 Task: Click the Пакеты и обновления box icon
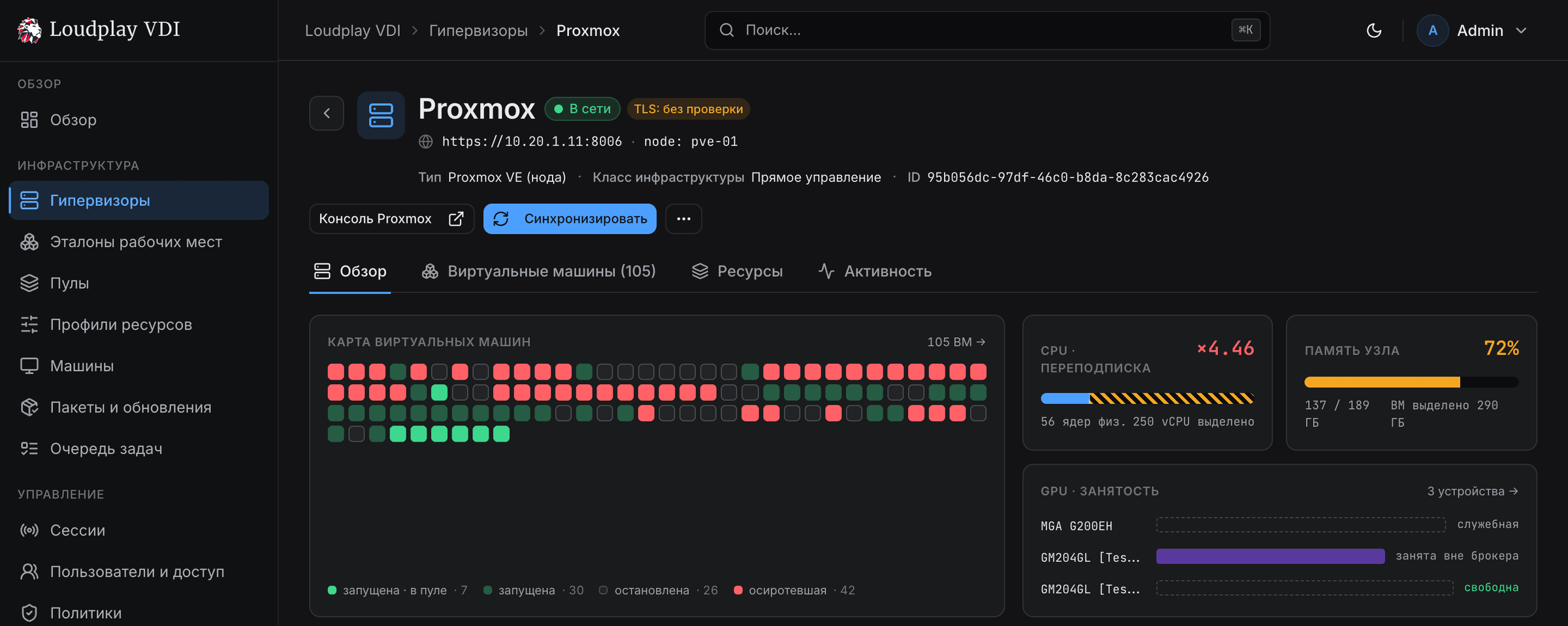(x=29, y=407)
